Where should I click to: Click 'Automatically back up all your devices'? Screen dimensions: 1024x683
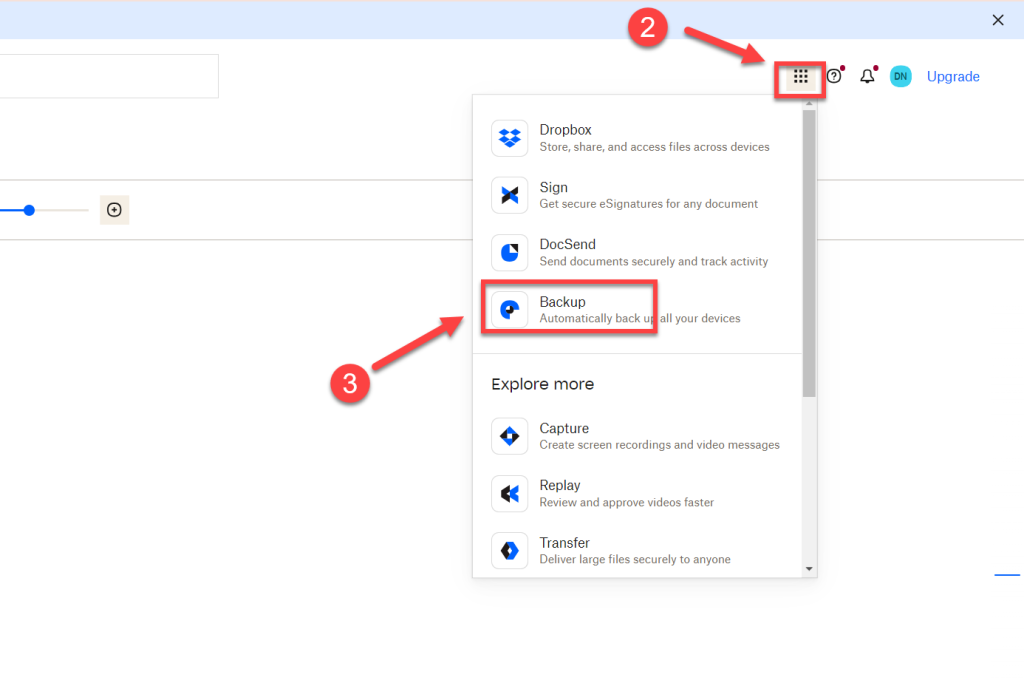(640, 318)
